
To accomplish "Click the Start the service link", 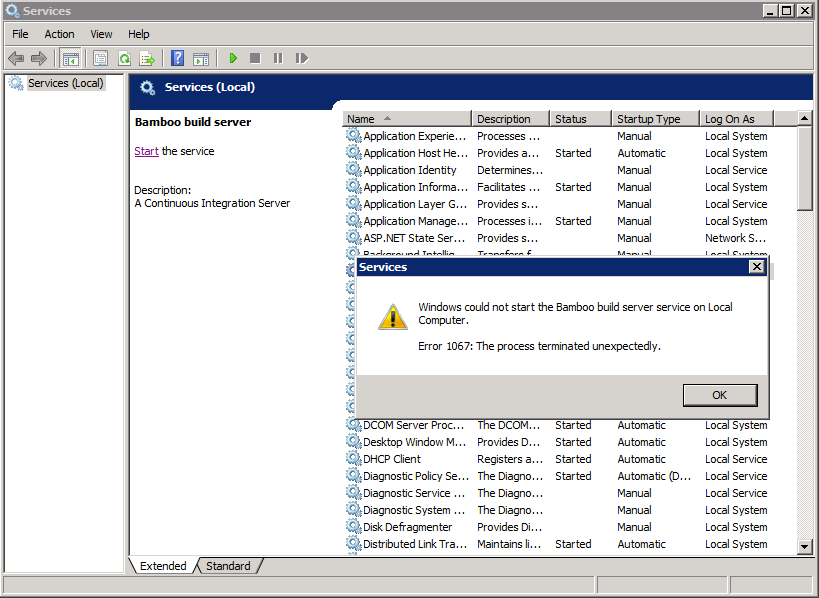I will 146,151.
